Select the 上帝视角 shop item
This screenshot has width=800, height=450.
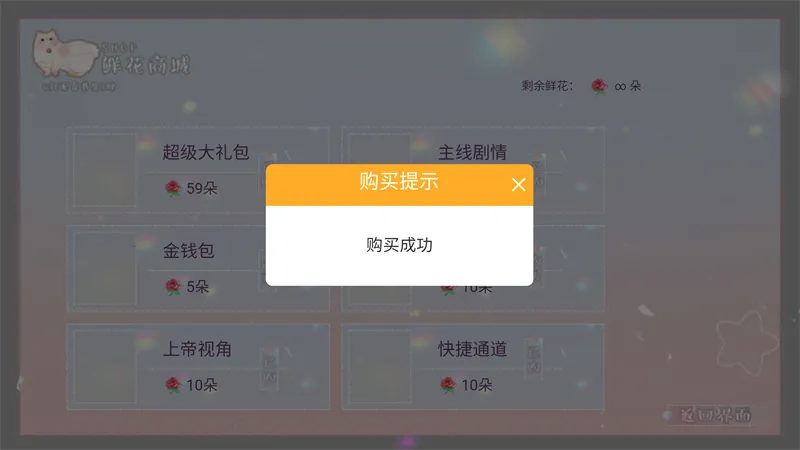tap(198, 366)
